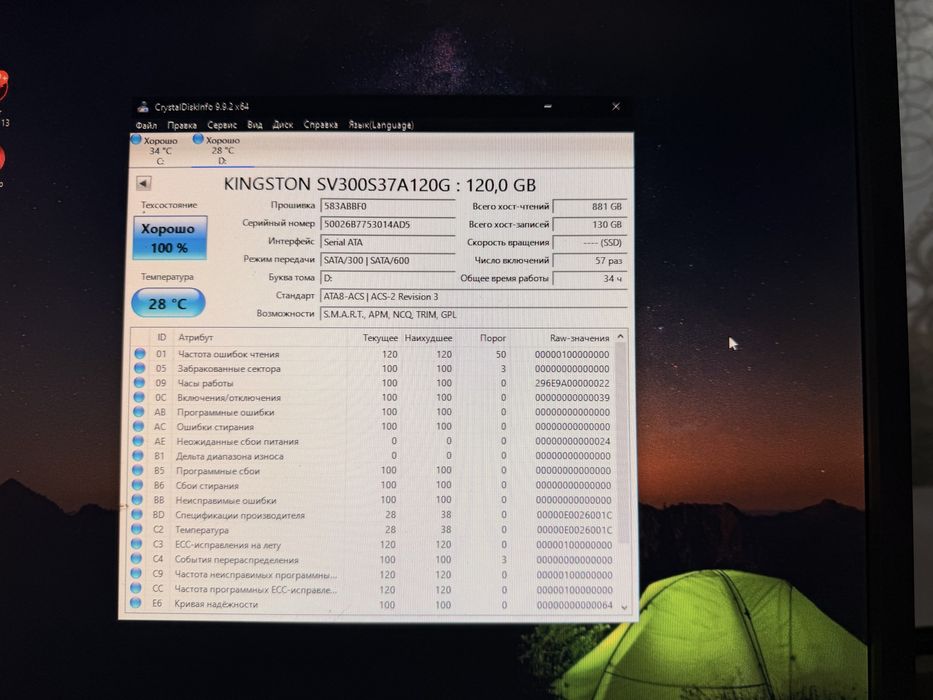The width and height of the screenshot is (933, 700).
Task: Click the rotation rate ---- (SSD) value
Action: tap(589, 242)
